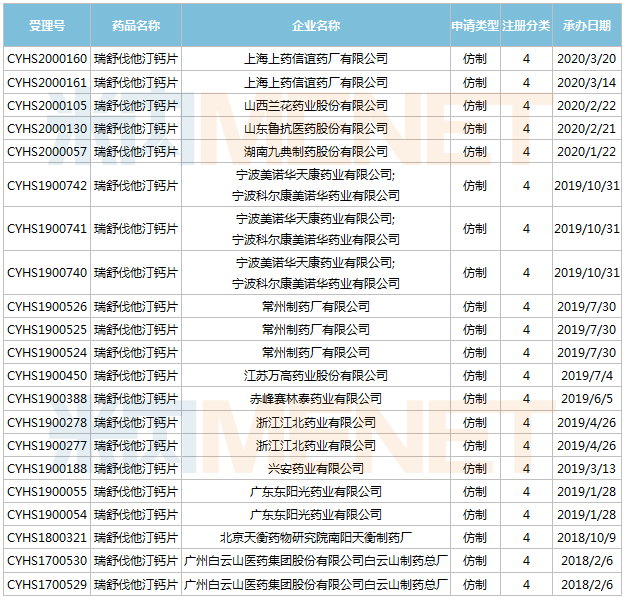Select cell CYHS1900277
The image size is (626, 600).
coord(47,446)
